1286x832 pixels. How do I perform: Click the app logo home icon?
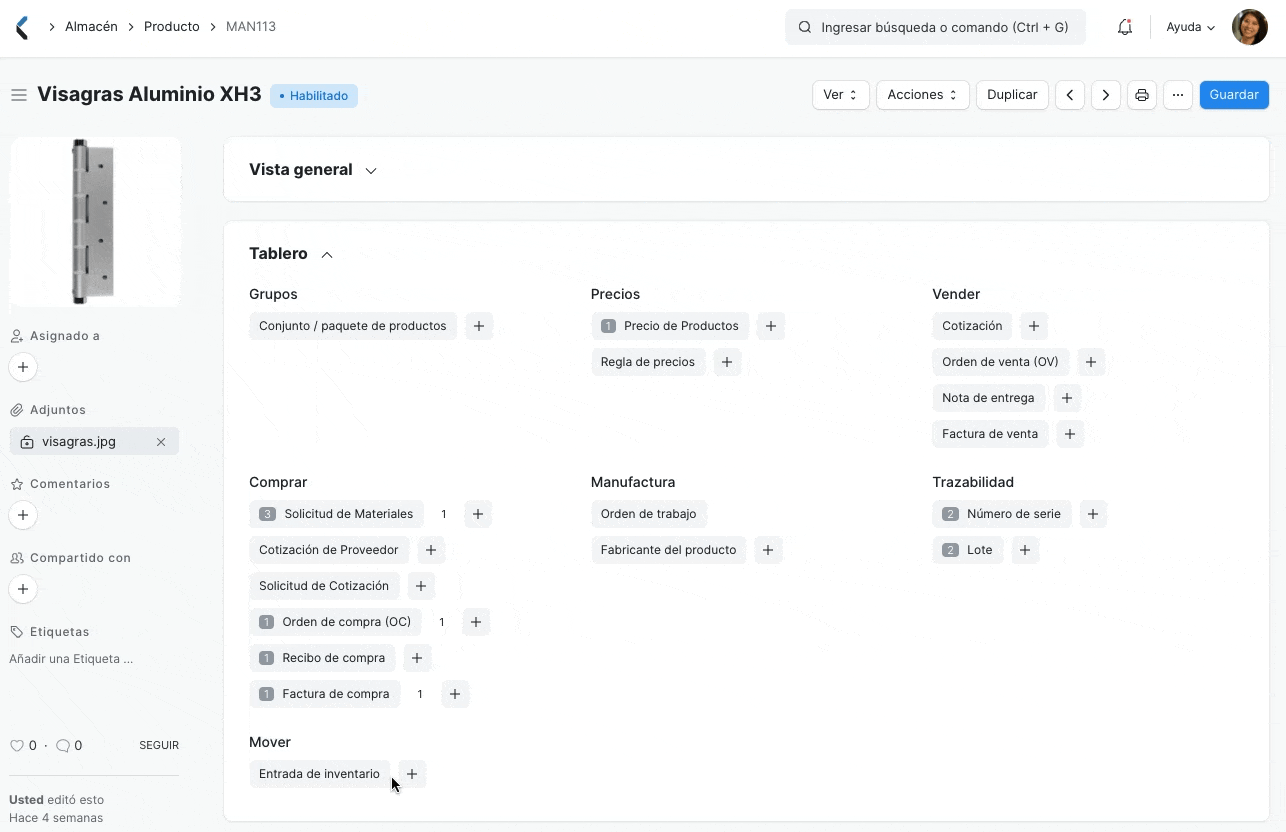coord(22,27)
